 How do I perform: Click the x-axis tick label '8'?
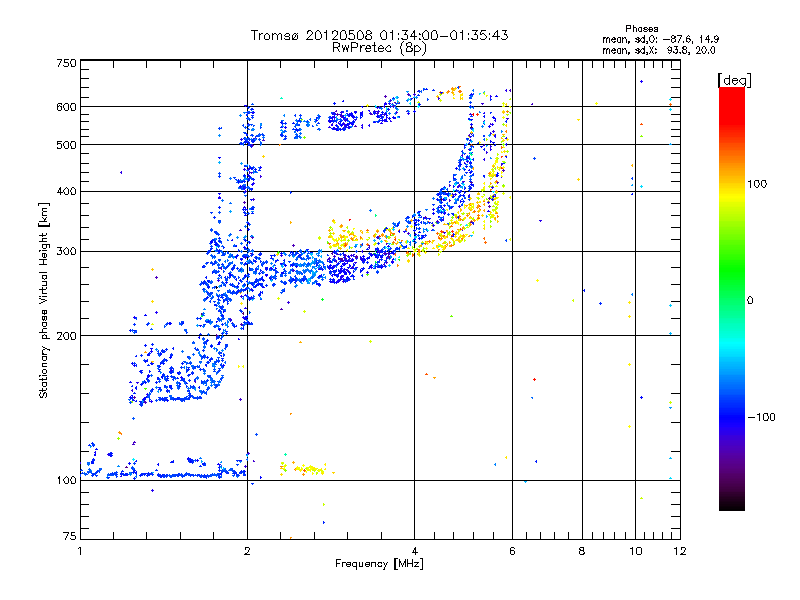pos(582,551)
